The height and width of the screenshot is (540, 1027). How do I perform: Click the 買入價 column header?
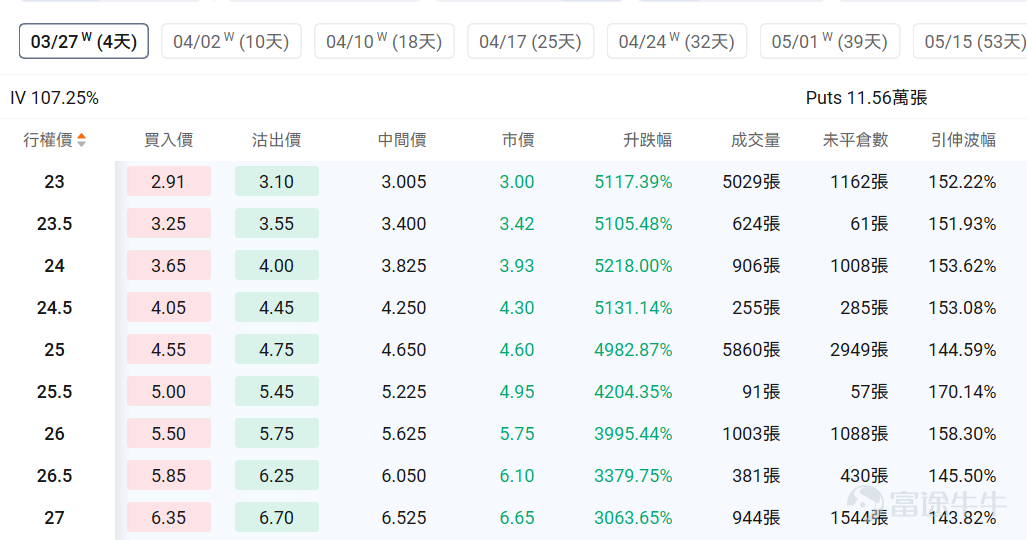pos(168,140)
